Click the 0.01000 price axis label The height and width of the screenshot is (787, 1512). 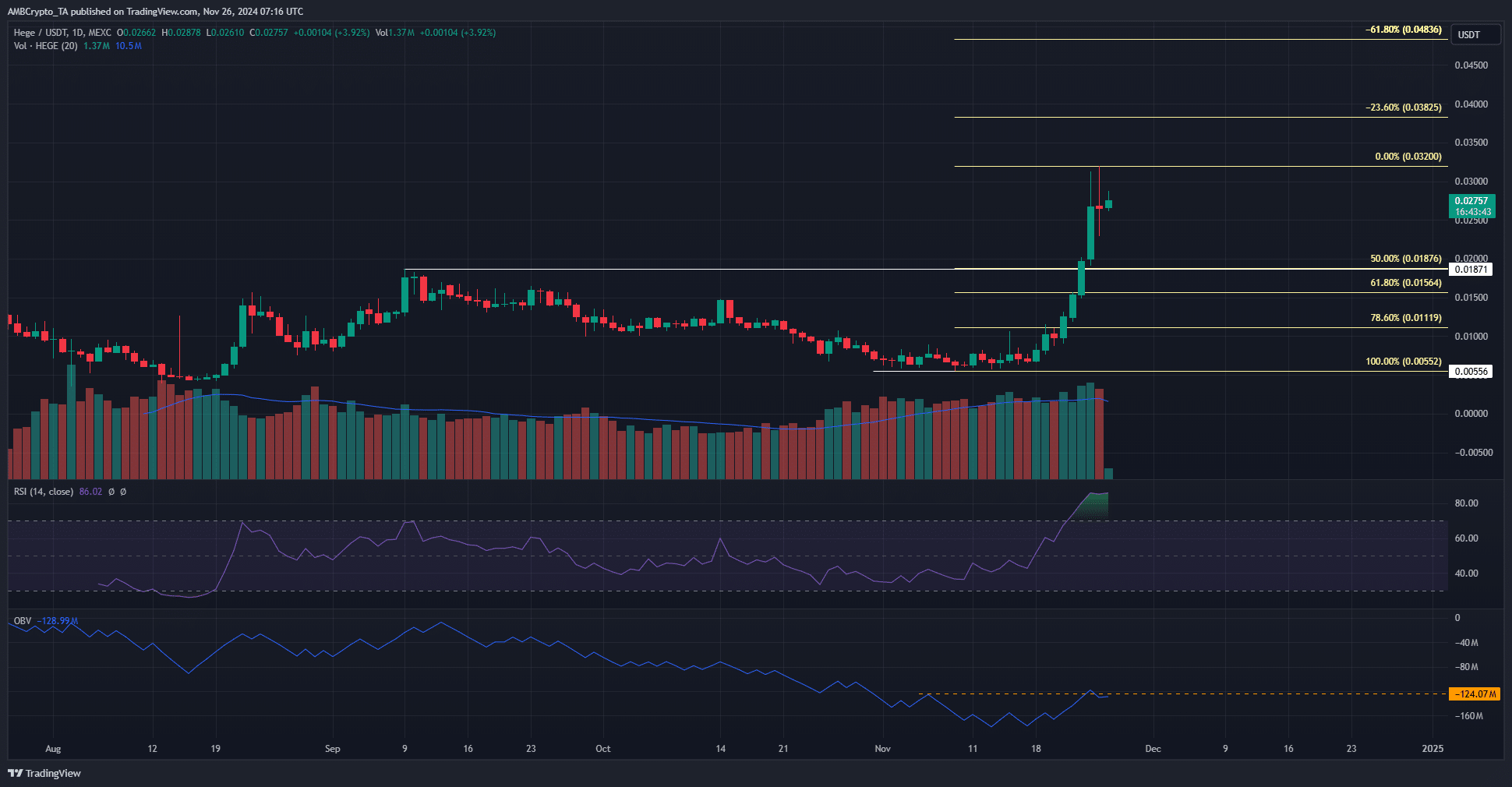[1471, 337]
